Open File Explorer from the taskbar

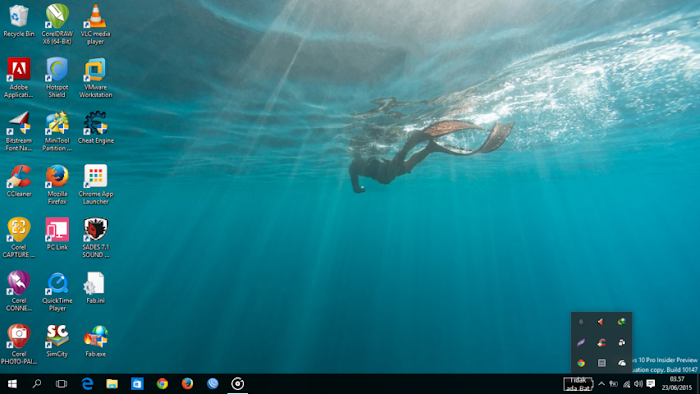(112, 384)
